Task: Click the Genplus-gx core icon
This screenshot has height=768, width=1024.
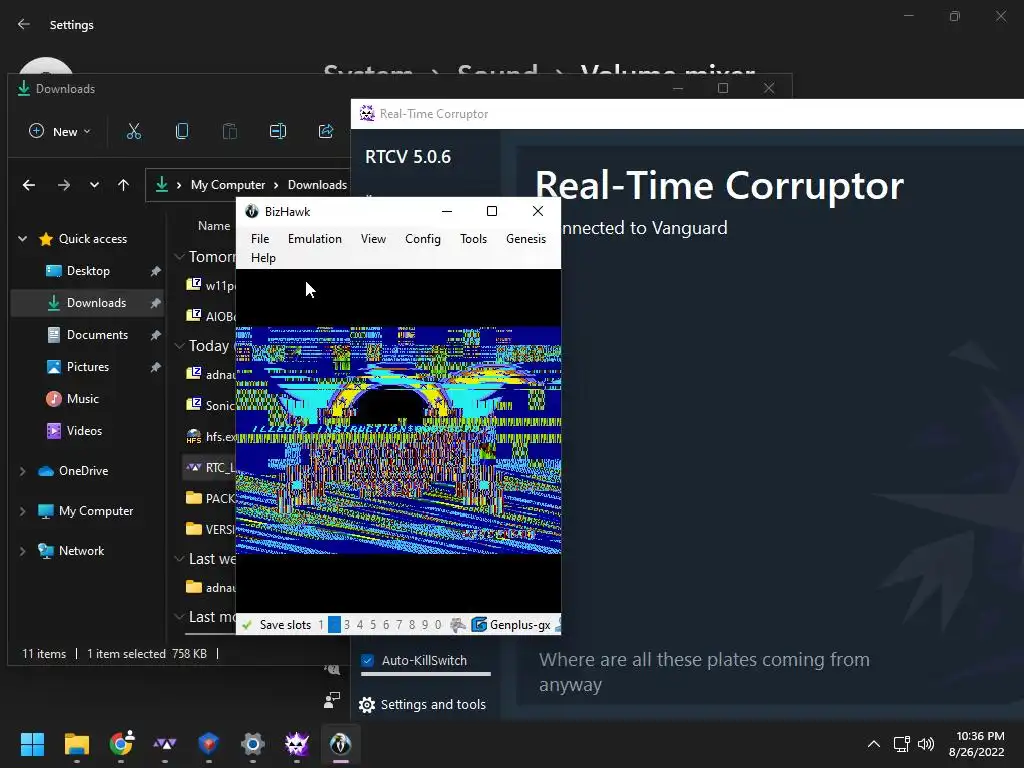Action: 479,625
